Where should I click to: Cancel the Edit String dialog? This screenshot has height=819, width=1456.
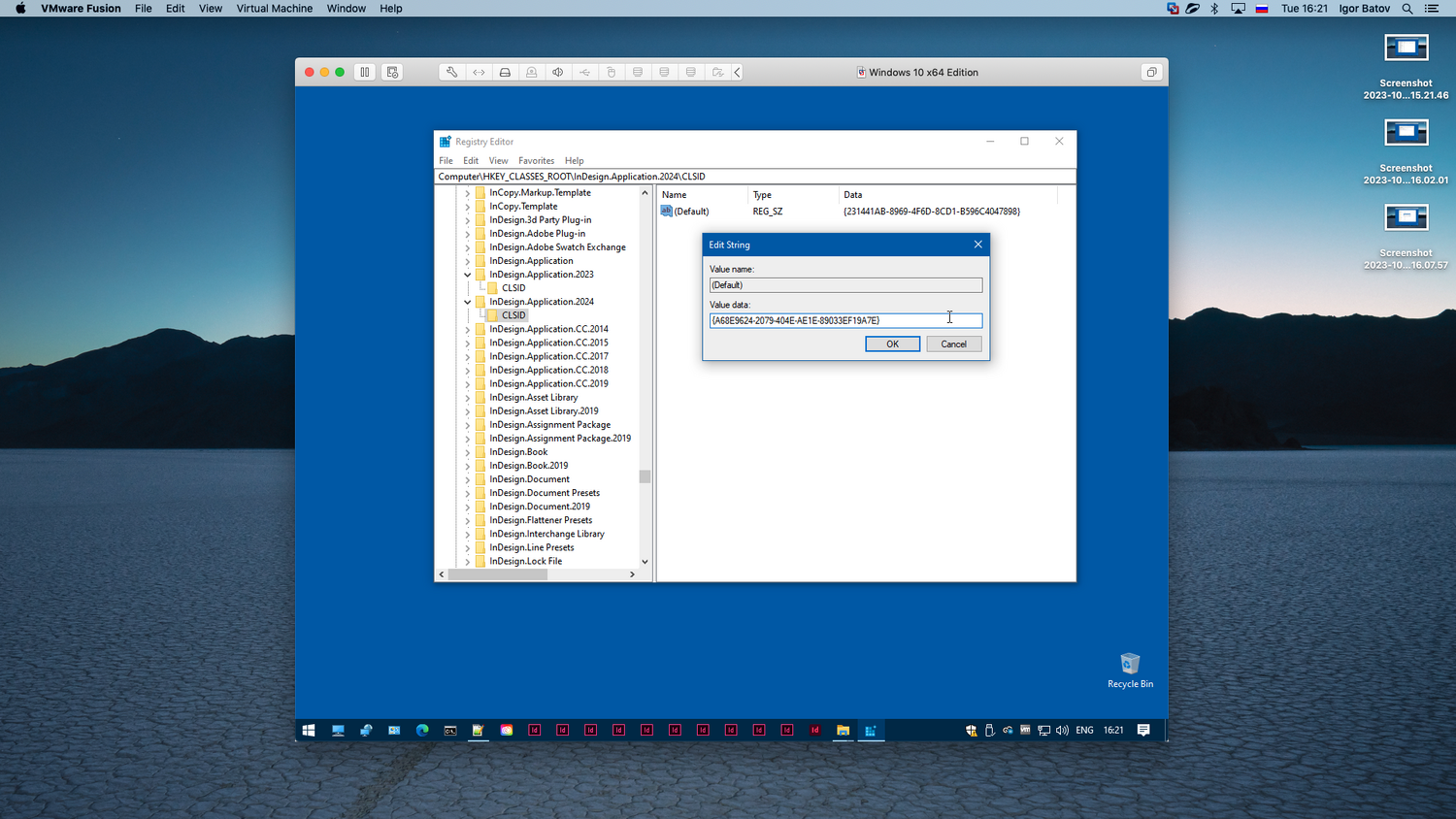(x=953, y=344)
